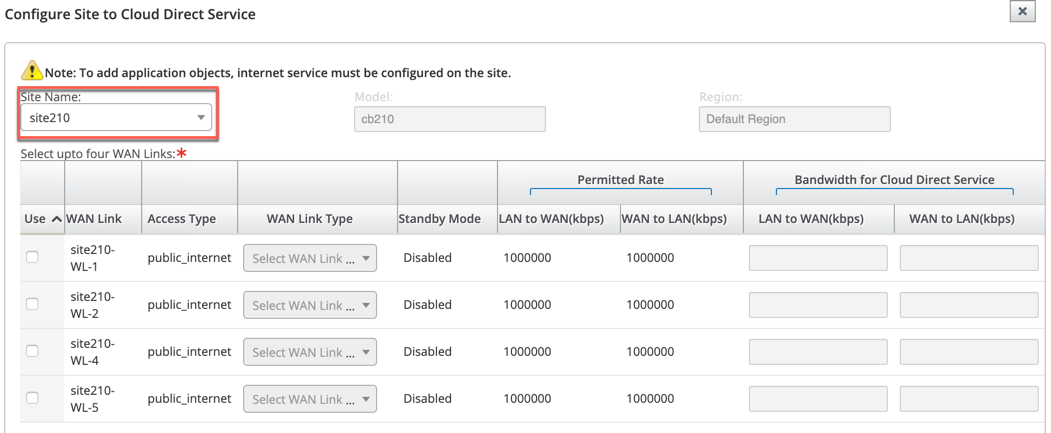Click the yellow warning note icon
Viewport: 1051px width, 433px height.
pos(31,70)
